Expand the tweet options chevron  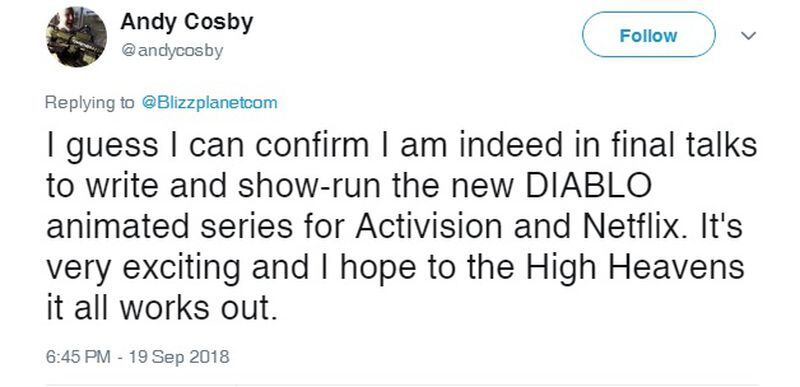tap(747, 36)
